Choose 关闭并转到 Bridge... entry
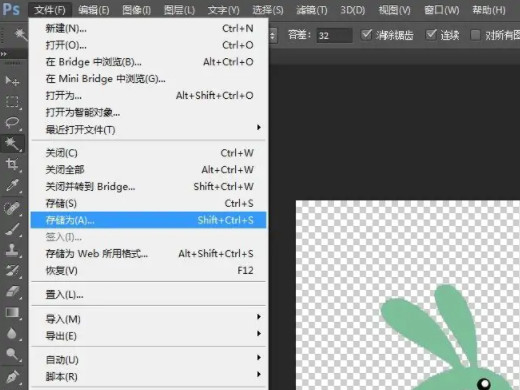520x390 pixels. click(148, 186)
